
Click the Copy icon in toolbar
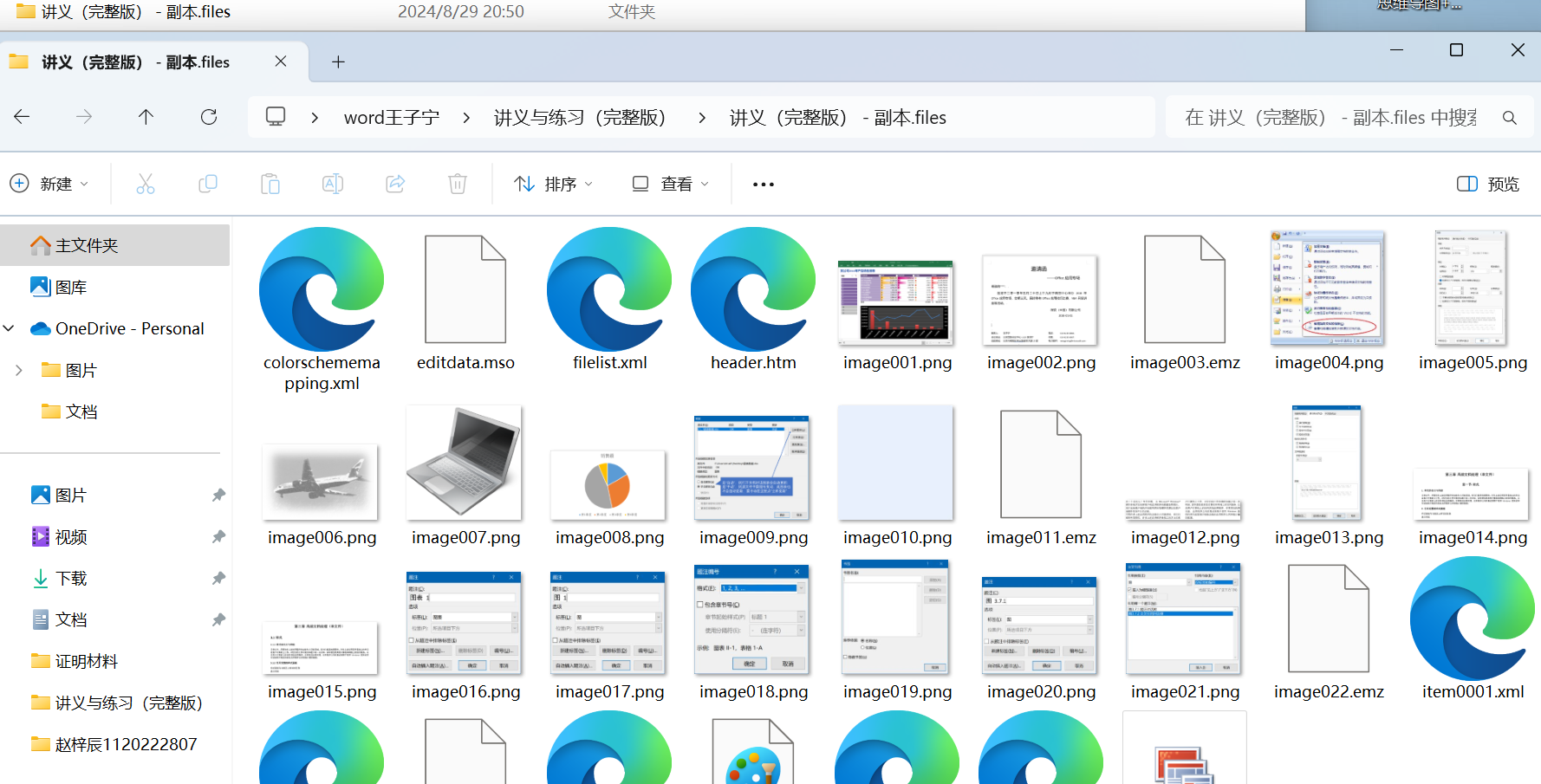tap(208, 184)
